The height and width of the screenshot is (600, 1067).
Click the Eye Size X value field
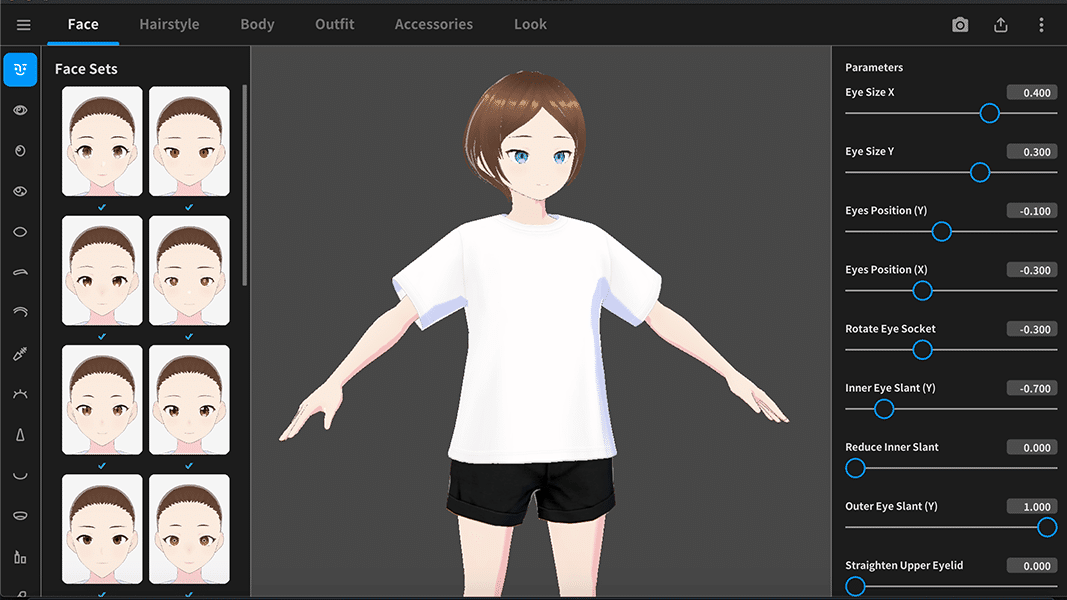(1032, 93)
